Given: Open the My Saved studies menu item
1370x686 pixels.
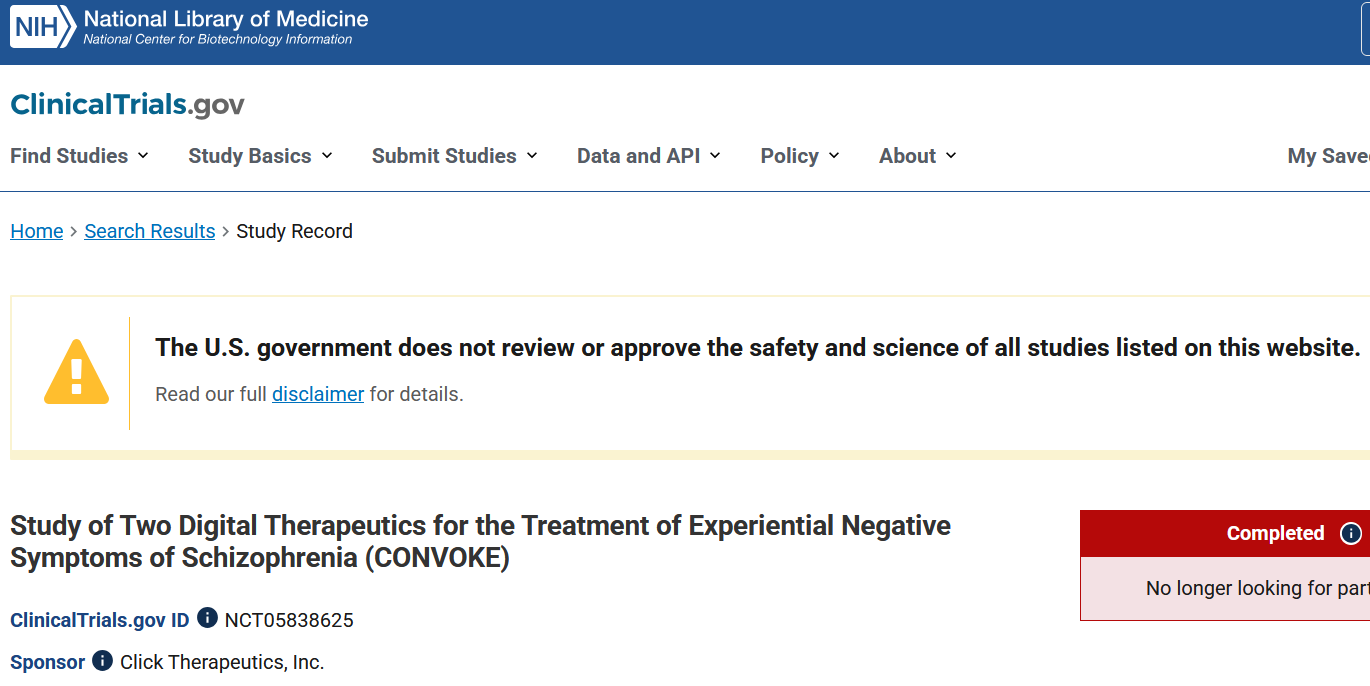Looking at the screenshot, I should (x=1328, y=156).
